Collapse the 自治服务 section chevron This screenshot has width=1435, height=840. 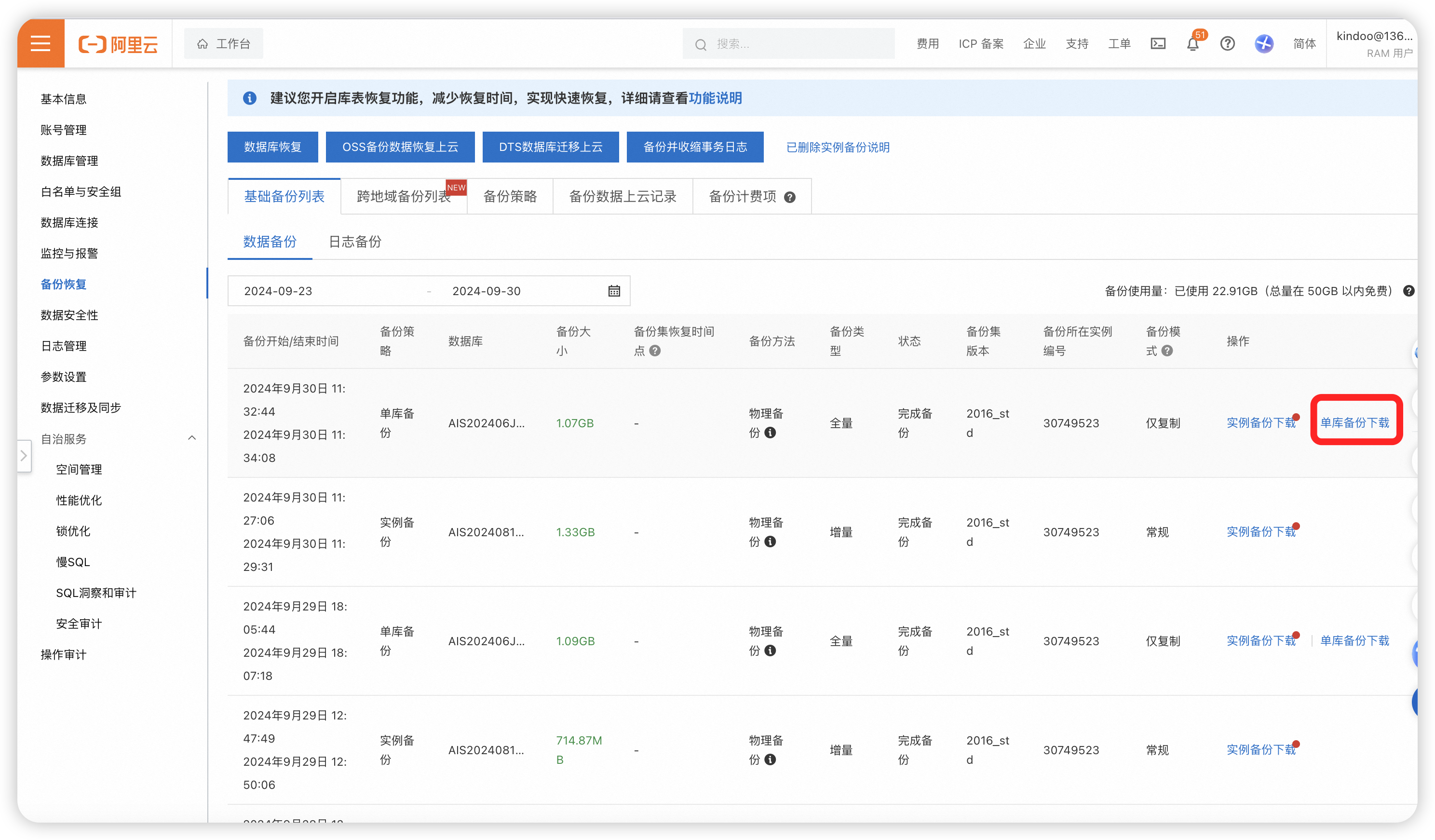[x=192, y=438]
